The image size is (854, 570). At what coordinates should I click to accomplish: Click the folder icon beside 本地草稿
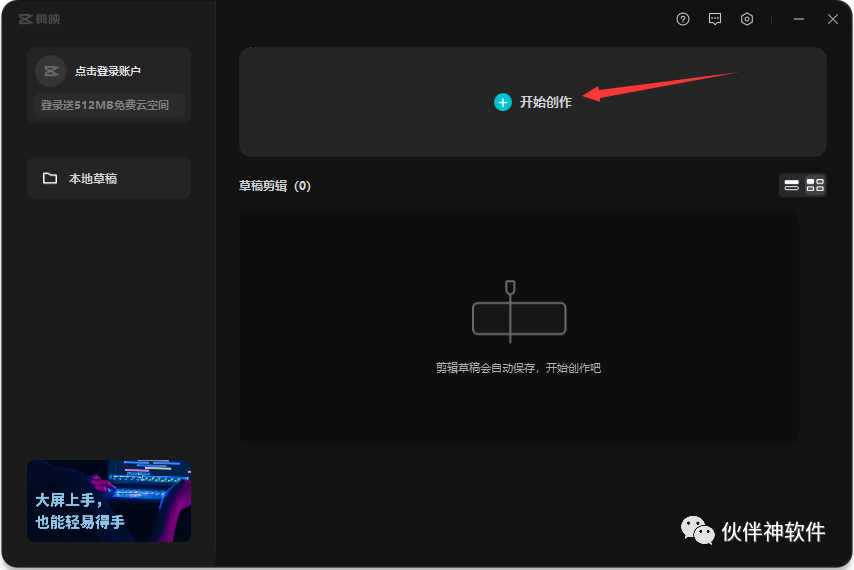tap(50, 179)
